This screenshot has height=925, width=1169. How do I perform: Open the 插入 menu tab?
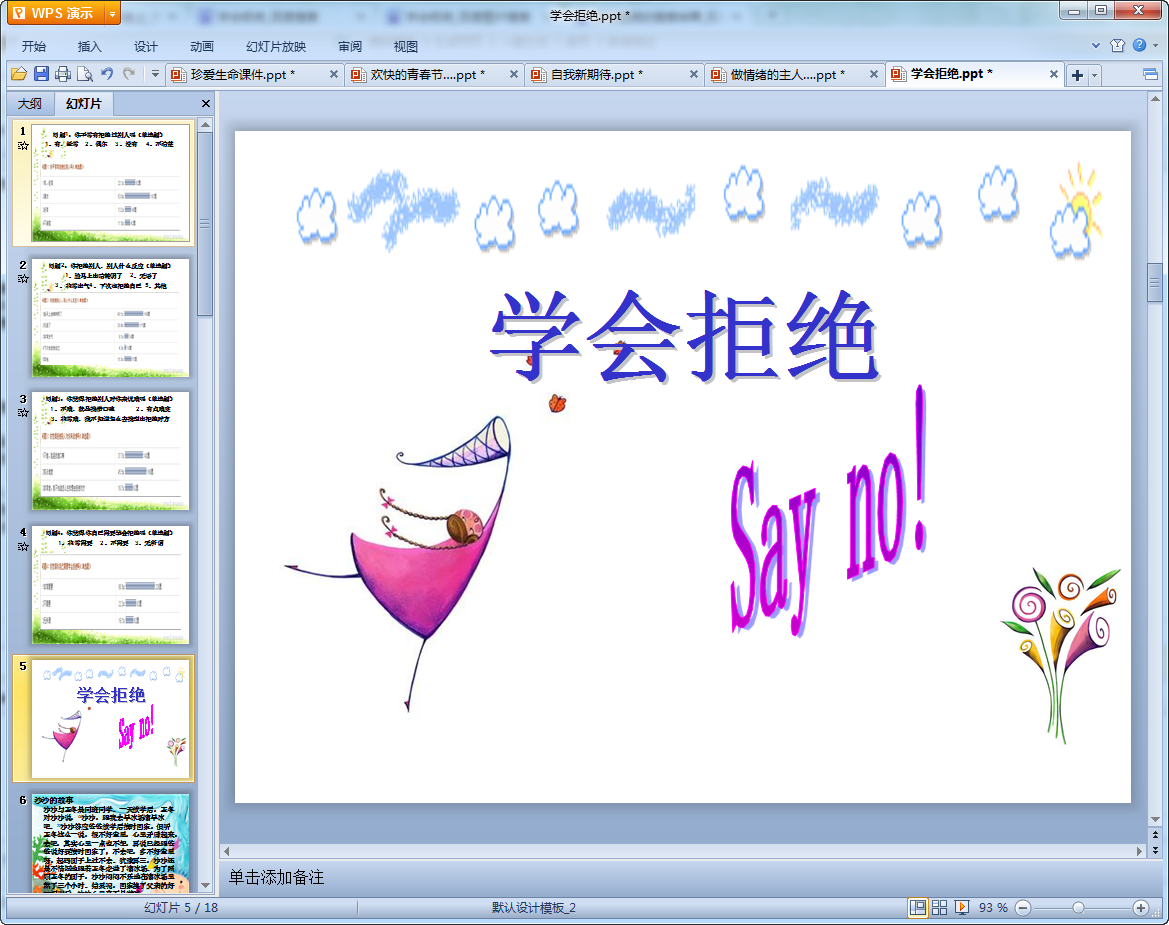(89, 46)
